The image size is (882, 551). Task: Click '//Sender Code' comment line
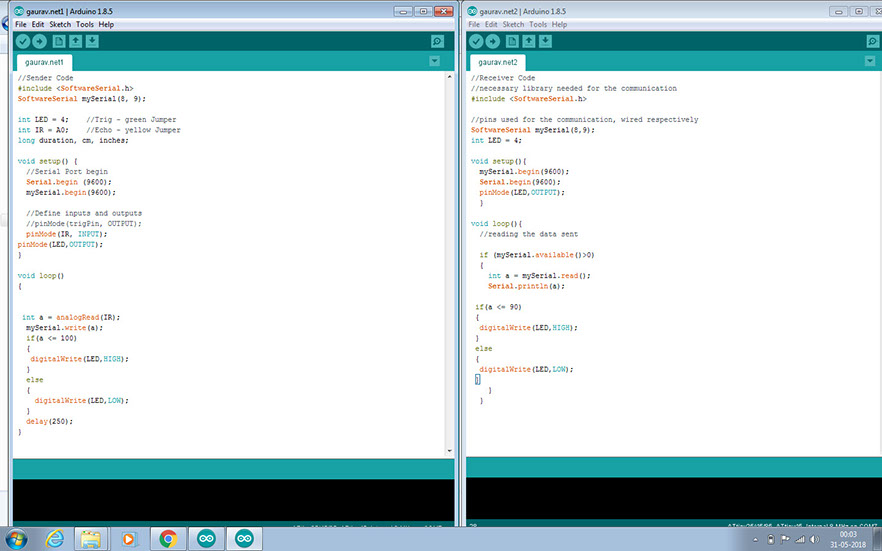click(x=46, y=78)
